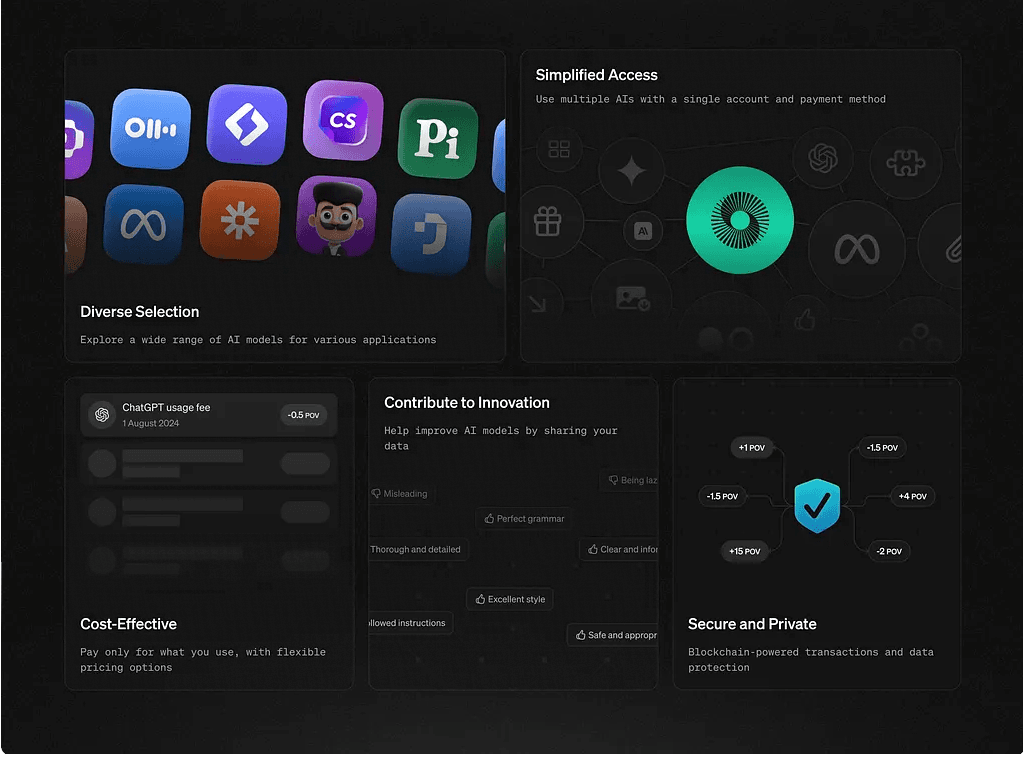The height and width of the screenshot is (766, 1023).
Task: Click the small Anthropic AI logo icon
Action: coord(643,230)
